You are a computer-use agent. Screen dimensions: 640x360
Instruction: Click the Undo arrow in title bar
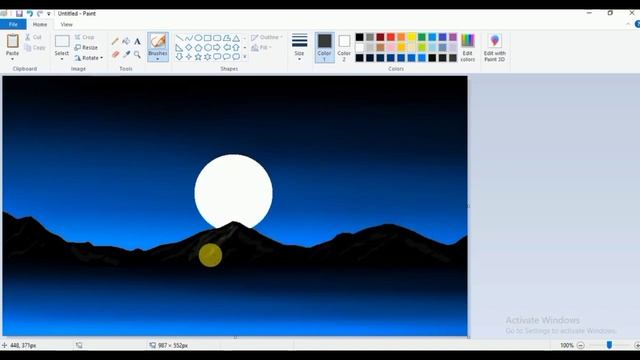click(30, 13)
